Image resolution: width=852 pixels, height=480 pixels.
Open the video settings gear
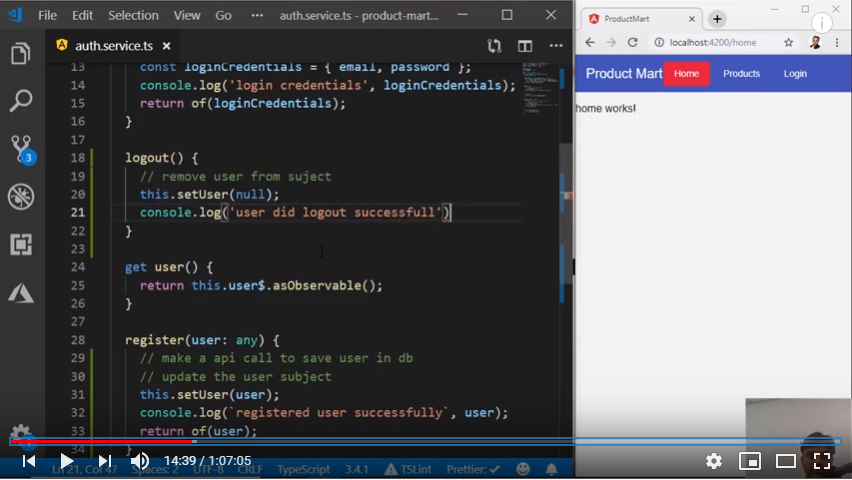tap(713, 461)
